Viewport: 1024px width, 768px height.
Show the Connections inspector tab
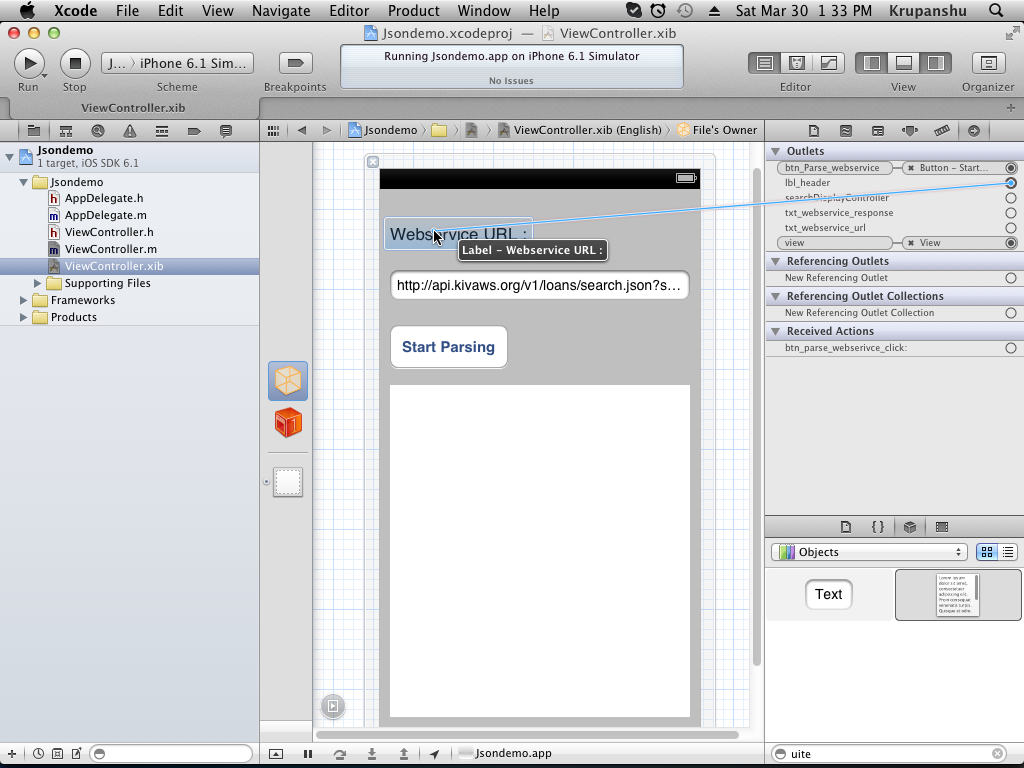973,131
